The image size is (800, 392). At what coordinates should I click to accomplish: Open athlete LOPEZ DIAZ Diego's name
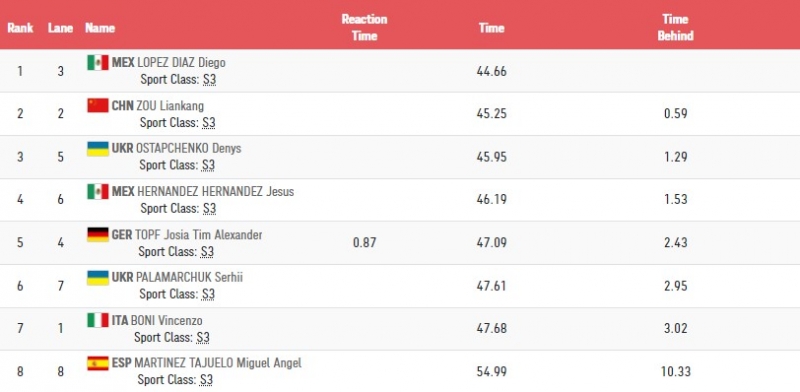[x=181, y=63]
